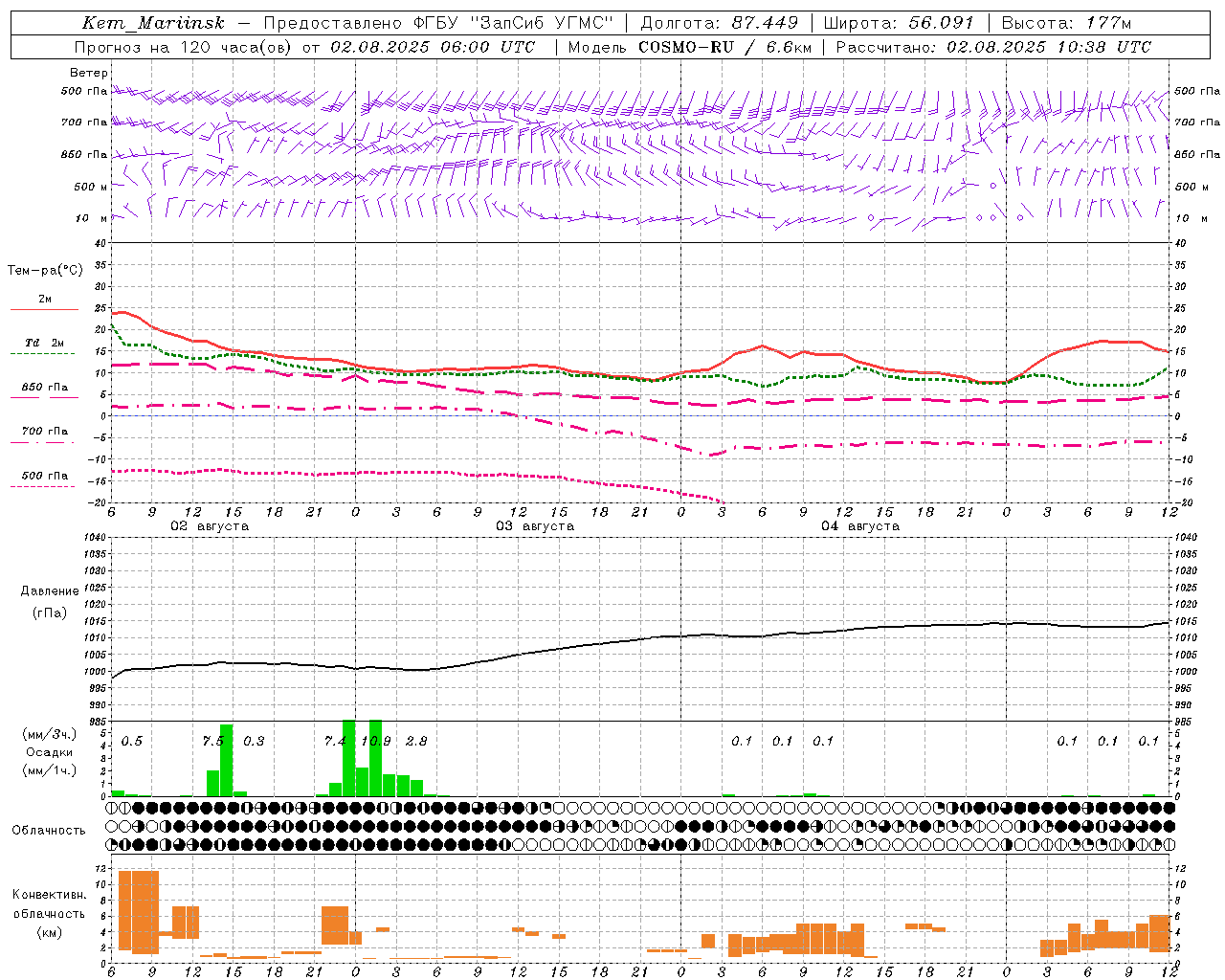
Task: Click the 'Облачность' cloud cover label
Action: coord(49,830)
